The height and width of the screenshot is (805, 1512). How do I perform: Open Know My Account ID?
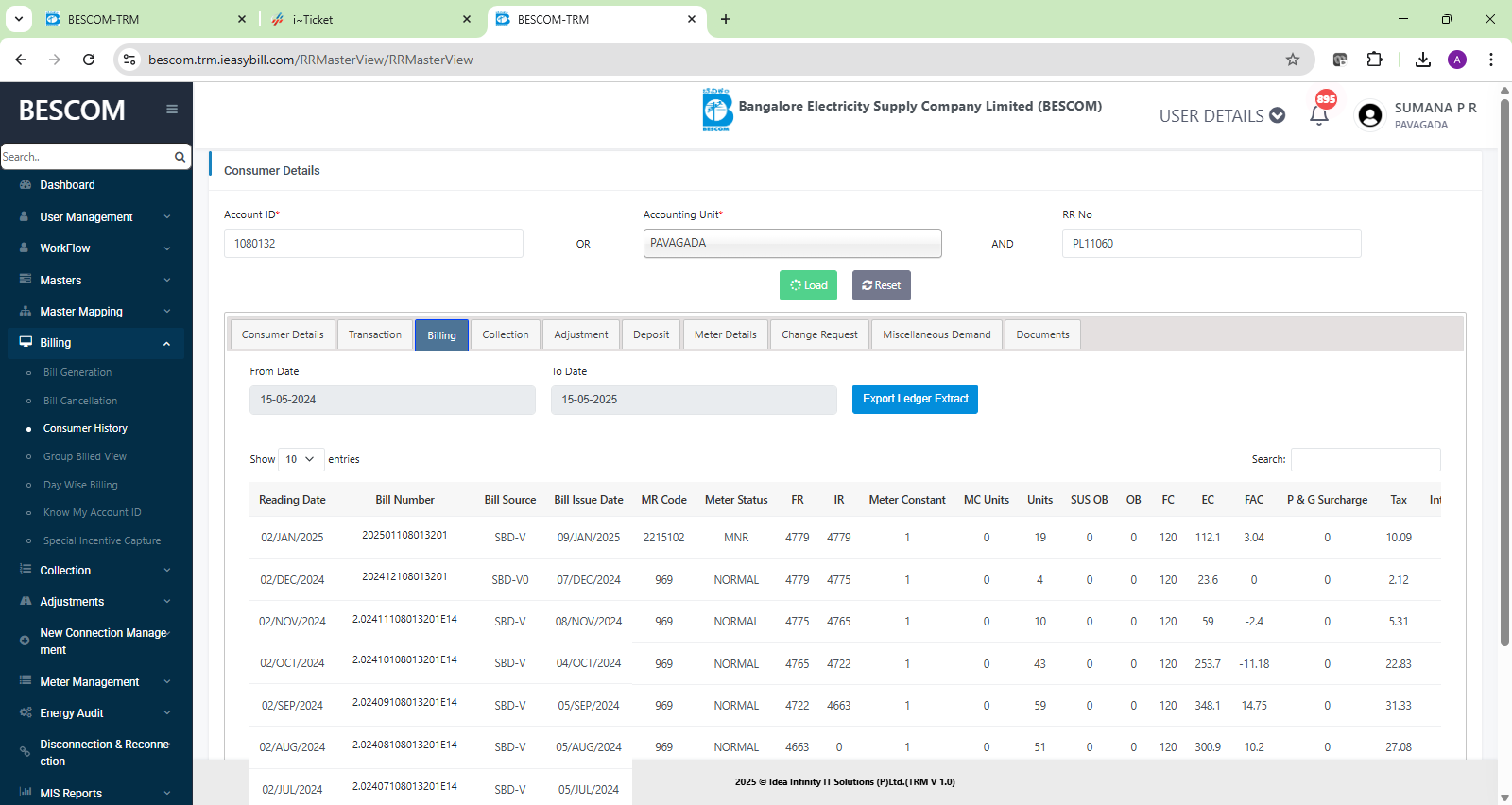[93, 512]
